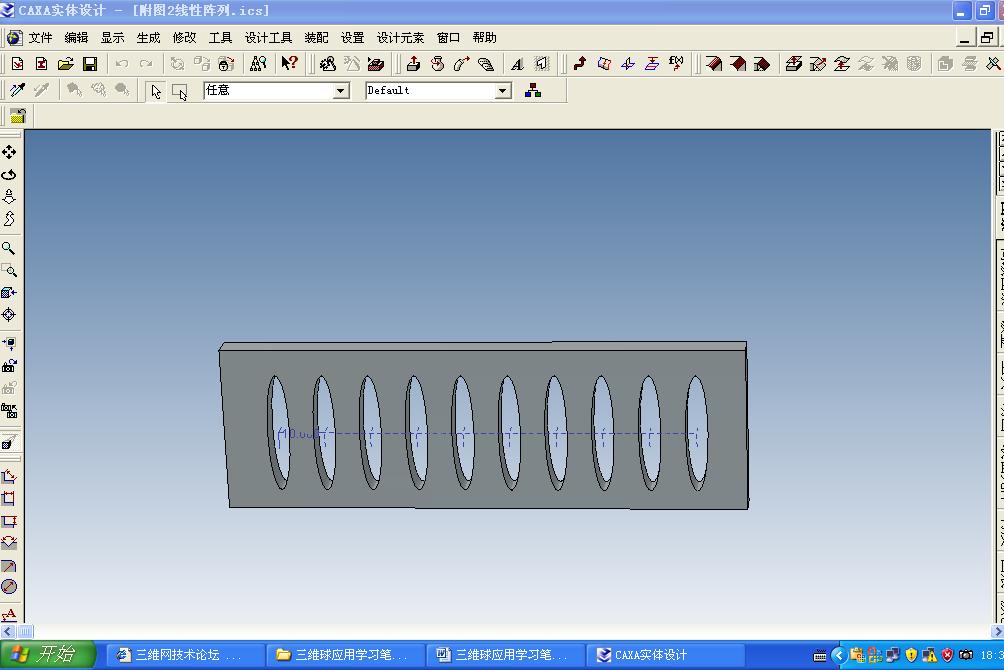
Task: Open the 帮助 menu
Action: pos(485,38)
